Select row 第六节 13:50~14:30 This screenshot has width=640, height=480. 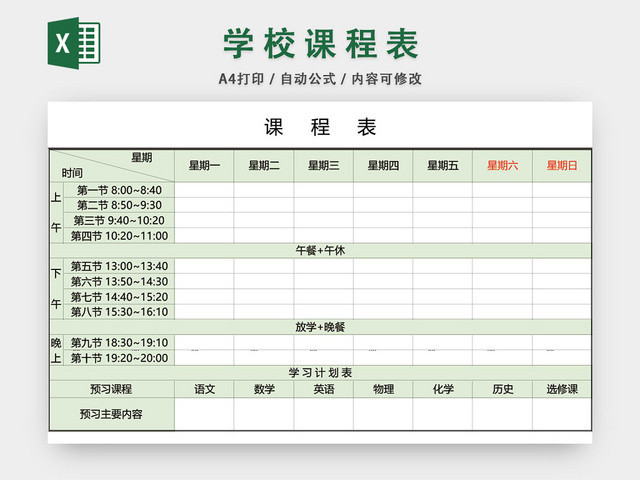119,282
